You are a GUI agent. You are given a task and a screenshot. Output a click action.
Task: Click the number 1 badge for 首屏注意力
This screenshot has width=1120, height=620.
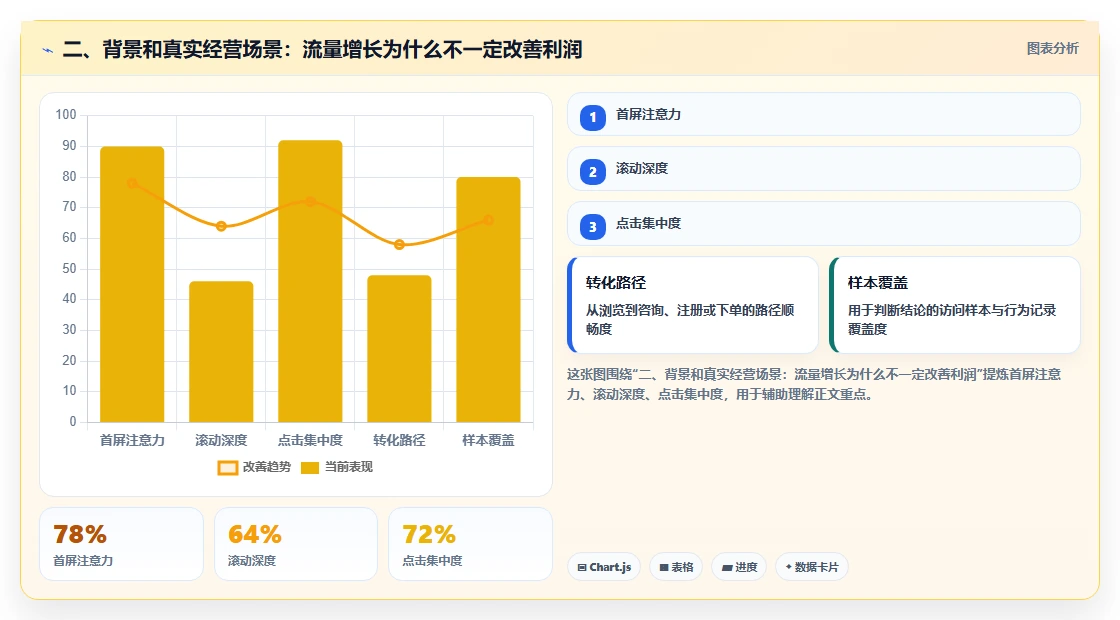click(x=592, y=117)
